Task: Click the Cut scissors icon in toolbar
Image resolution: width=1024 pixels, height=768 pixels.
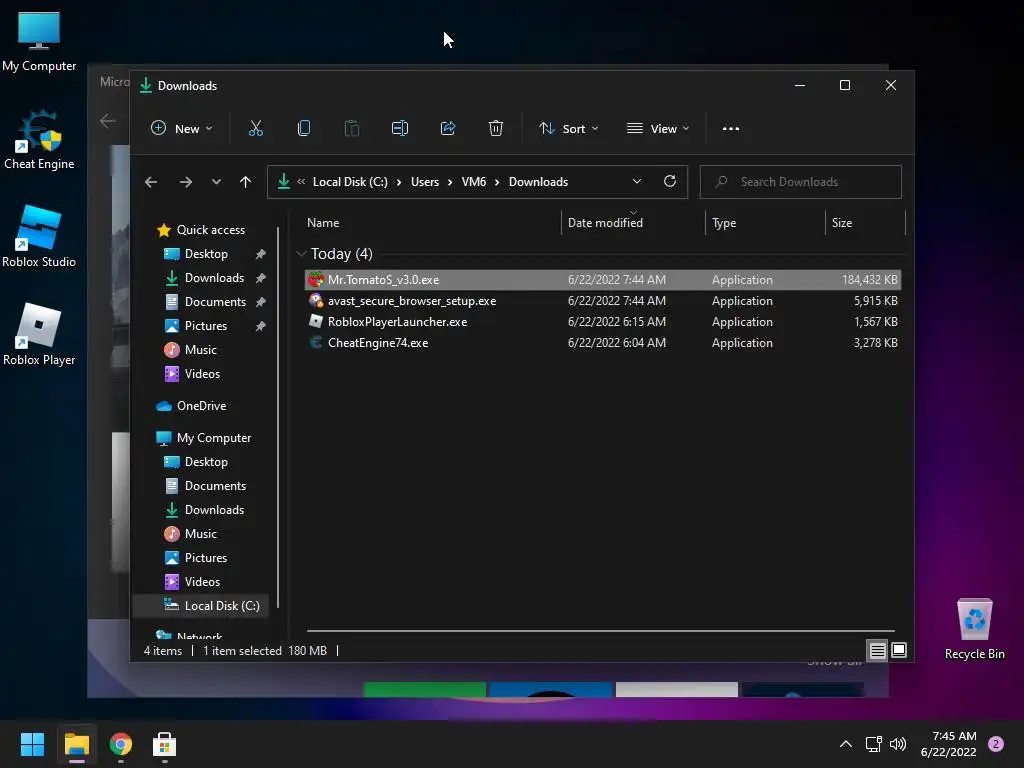Action: 255,129
